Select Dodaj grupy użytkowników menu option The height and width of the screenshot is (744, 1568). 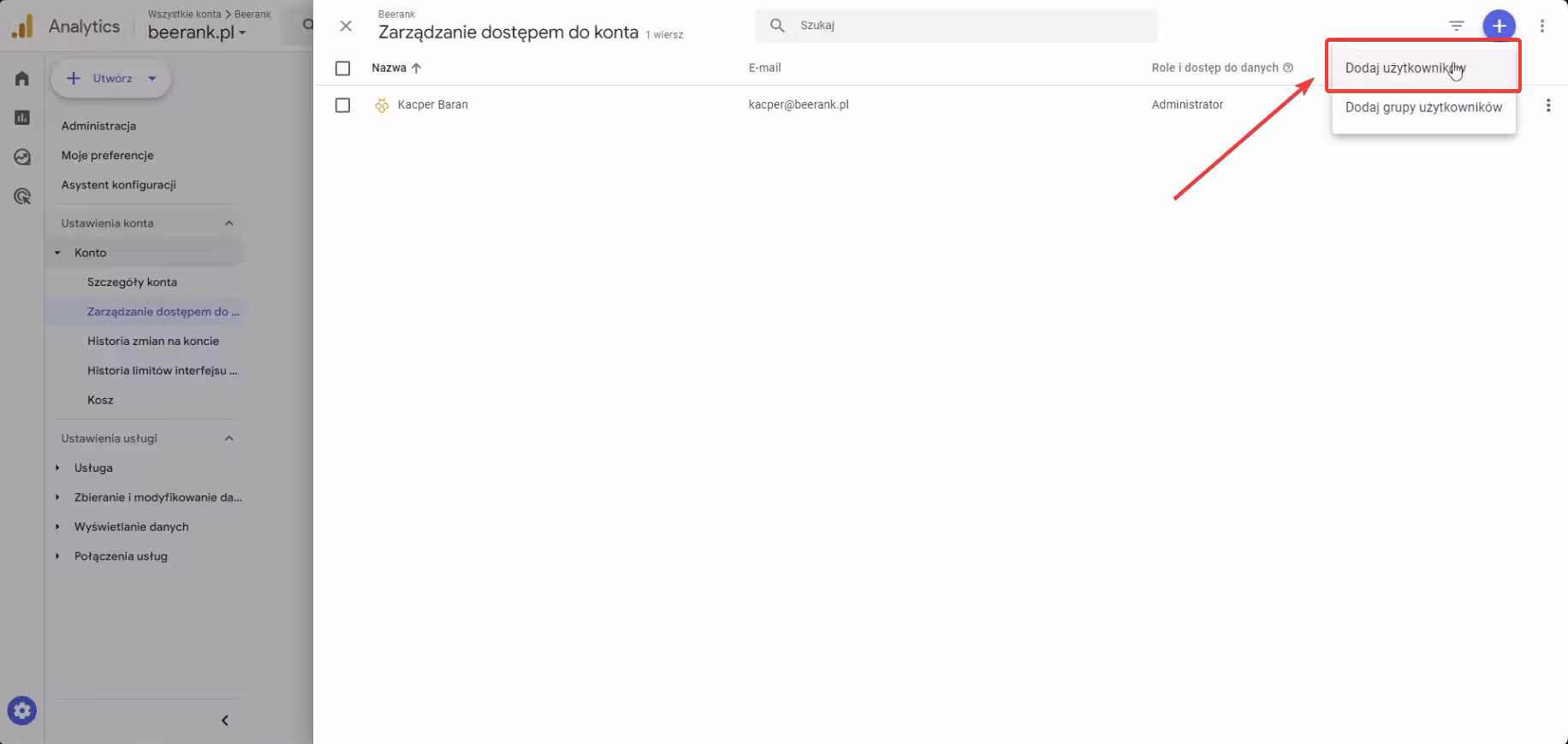click(1422, 108)
